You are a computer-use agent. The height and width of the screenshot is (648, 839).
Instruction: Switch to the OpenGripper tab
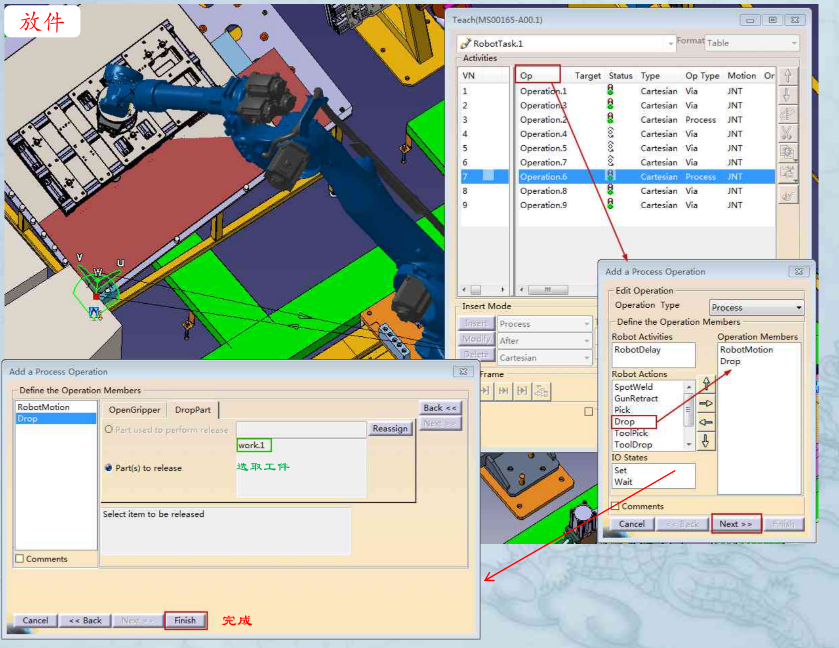[x=134, y=410]
